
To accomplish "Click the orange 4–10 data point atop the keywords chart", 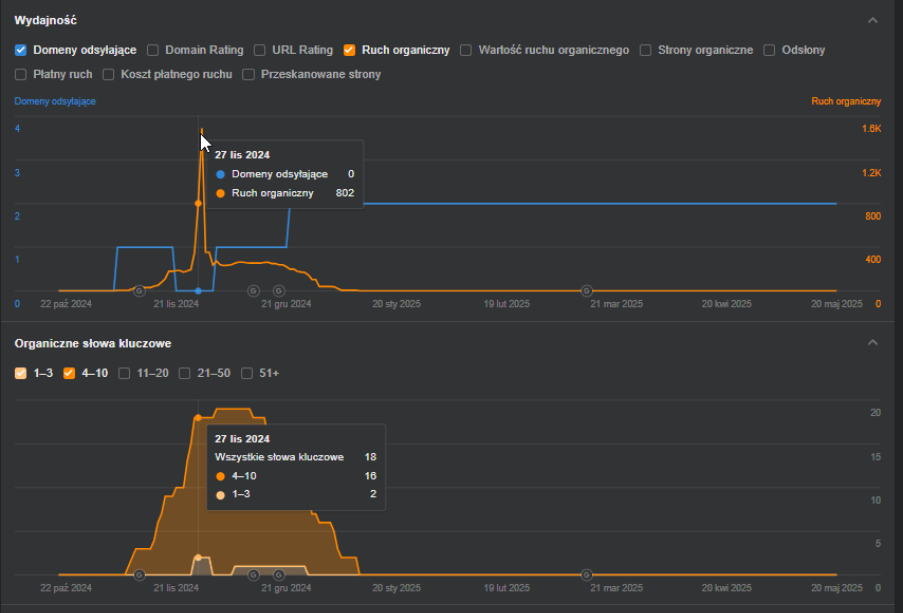I will pos(198,418).
